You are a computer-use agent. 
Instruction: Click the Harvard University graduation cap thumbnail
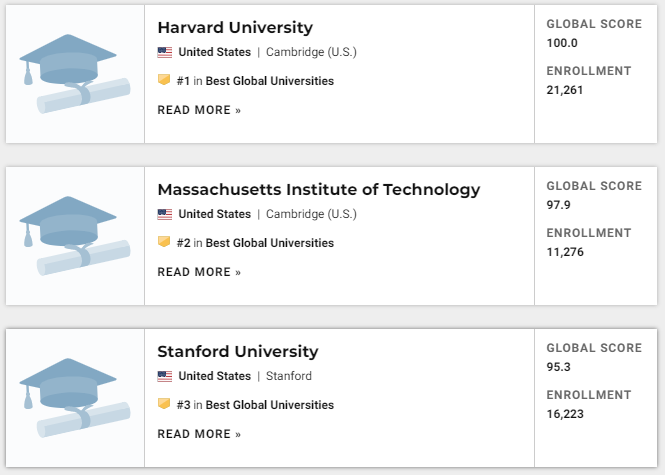(x=75, y=74)
